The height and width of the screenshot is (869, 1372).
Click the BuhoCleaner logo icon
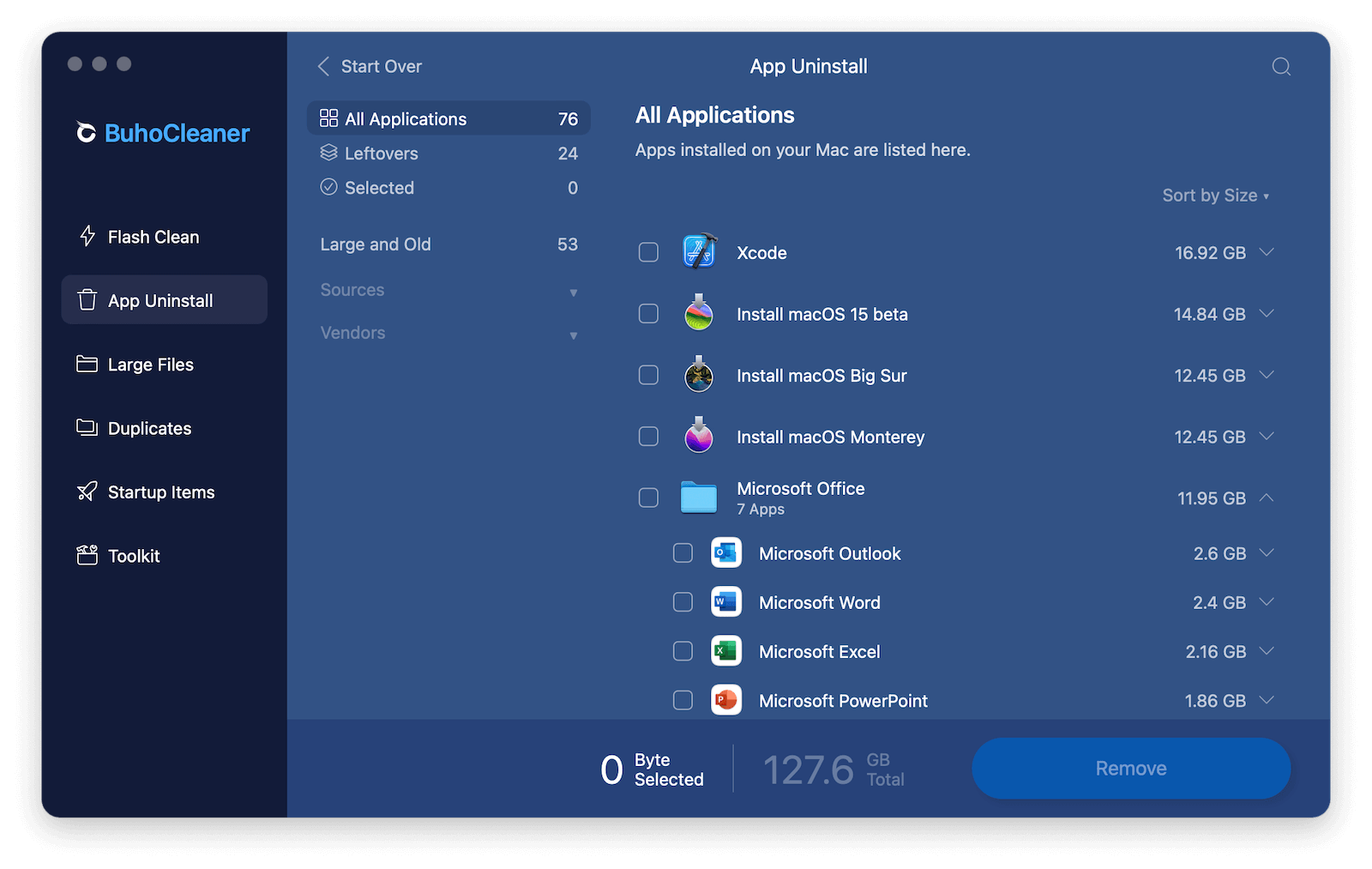point(86,132)
